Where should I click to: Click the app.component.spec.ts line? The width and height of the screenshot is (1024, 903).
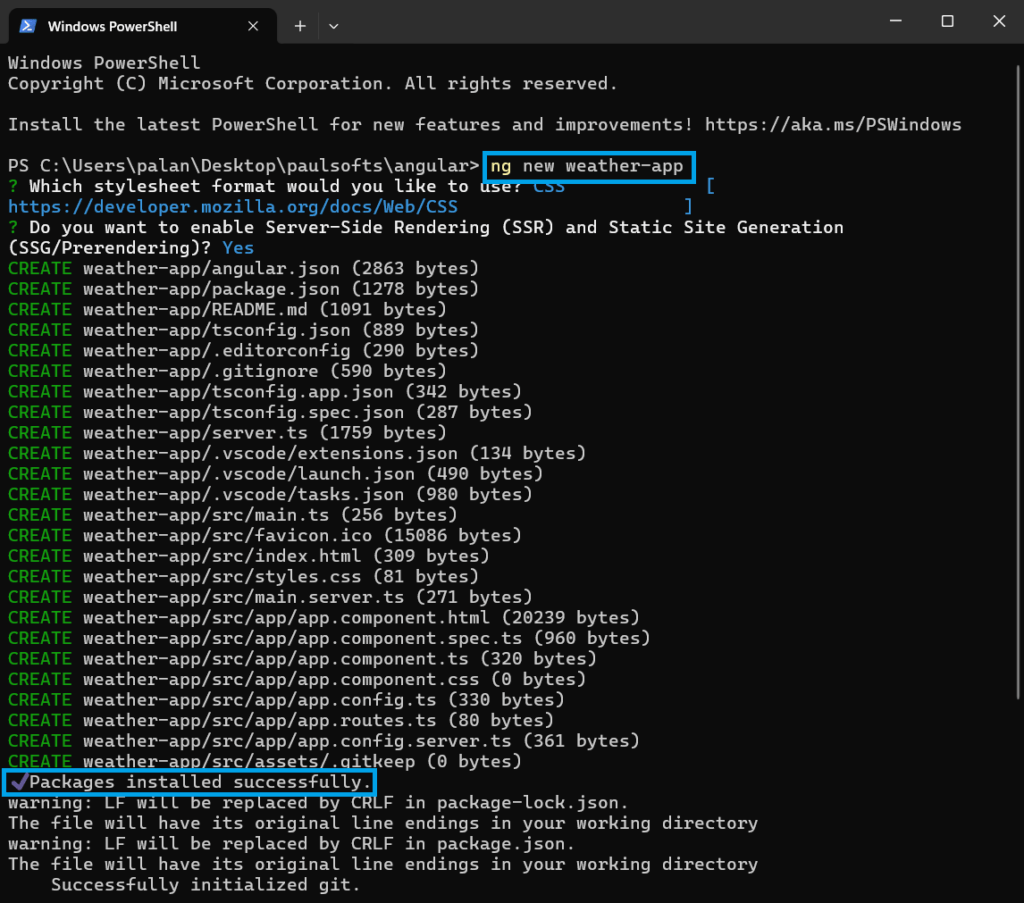tap(329, 639)
